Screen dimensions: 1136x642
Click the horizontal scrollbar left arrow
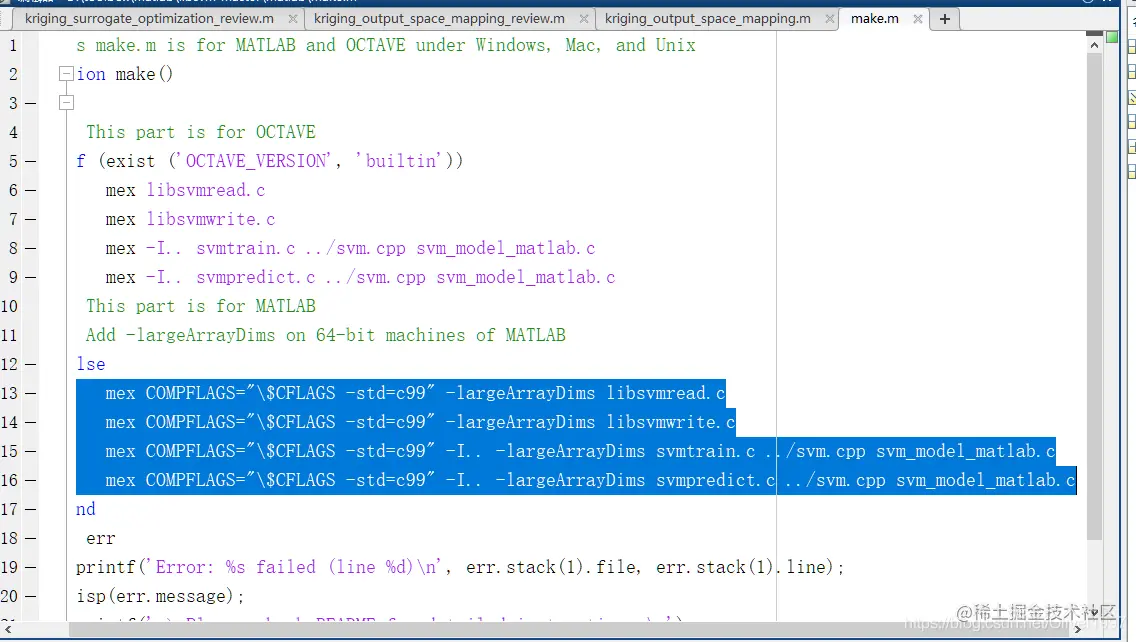click(x=8, y=630)
